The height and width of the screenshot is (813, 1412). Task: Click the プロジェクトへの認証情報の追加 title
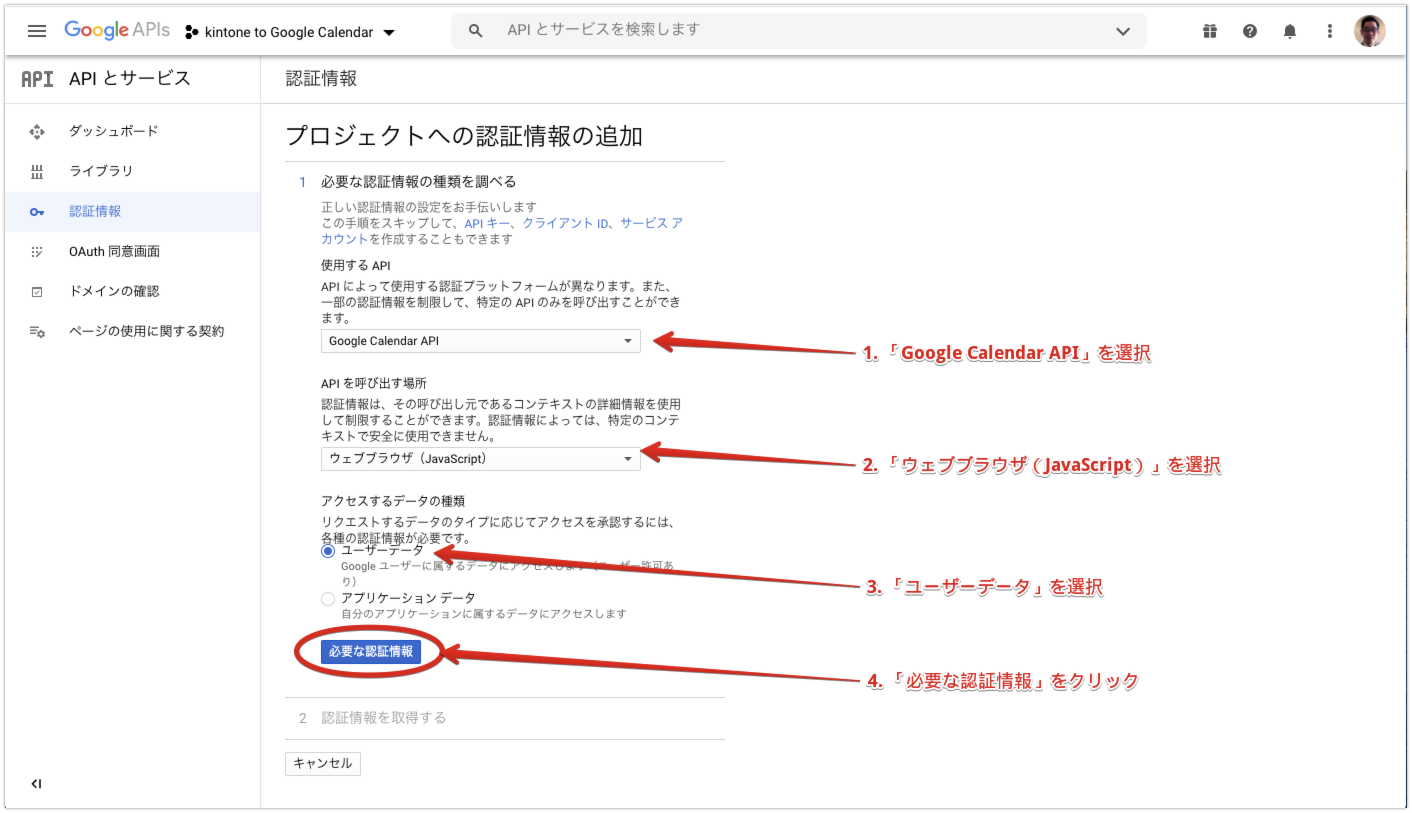(x=464, y=136)
